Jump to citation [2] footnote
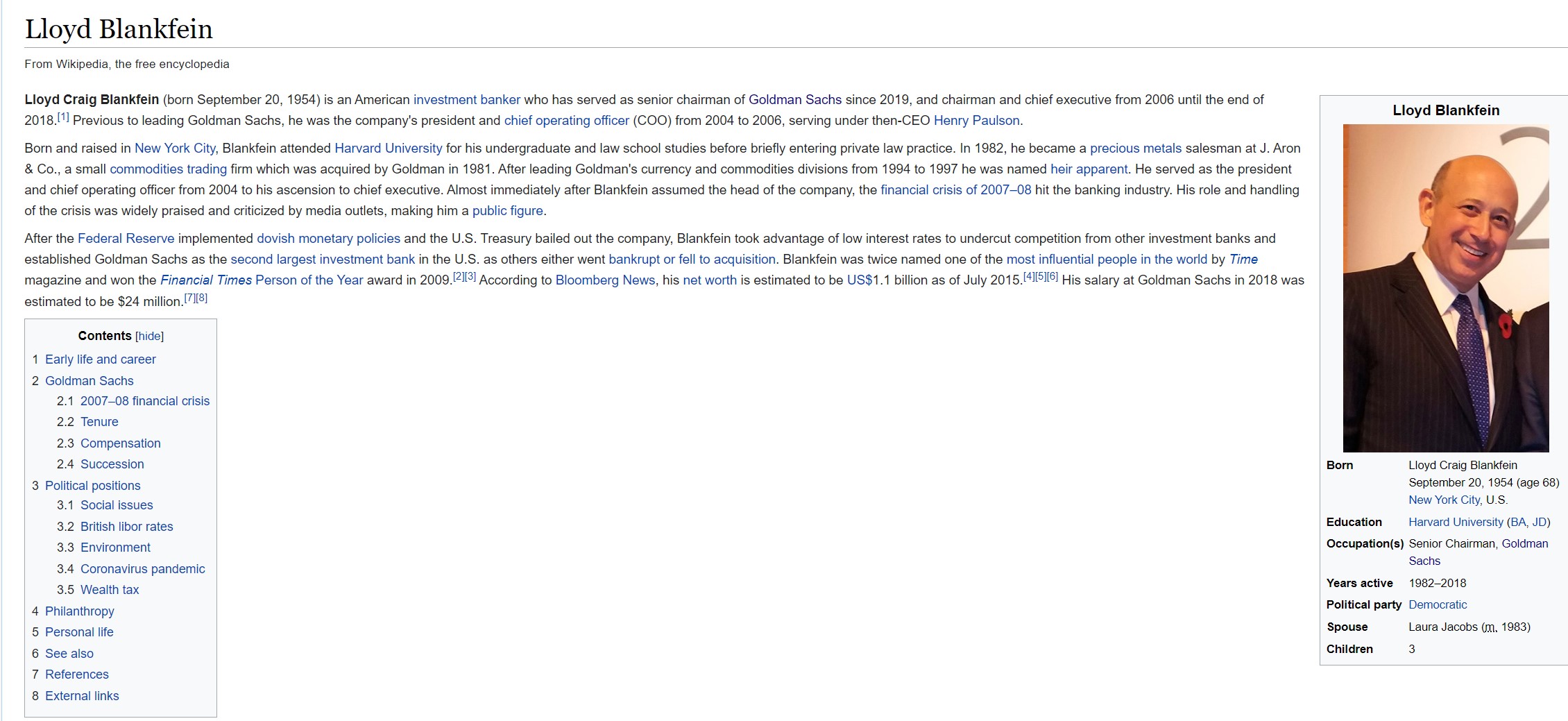Screen dimensions: 1568x721 click(459, 276)
